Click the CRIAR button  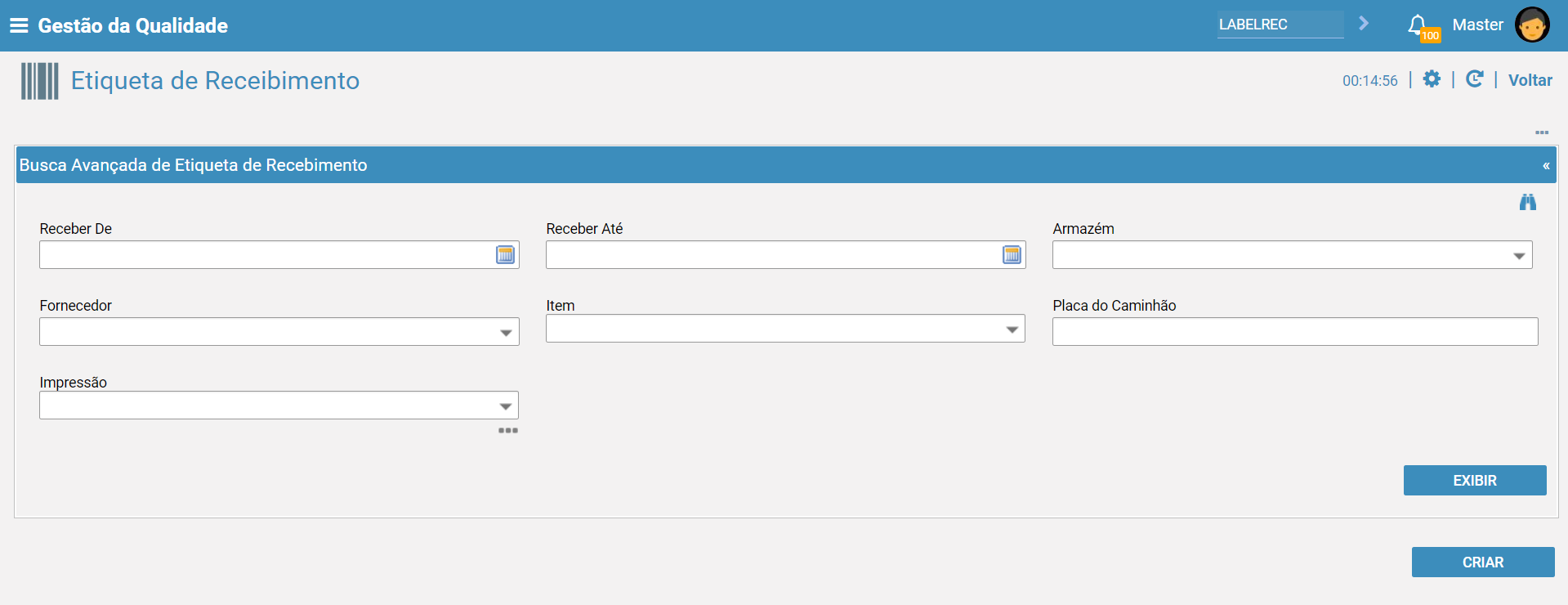point(1483,562)
